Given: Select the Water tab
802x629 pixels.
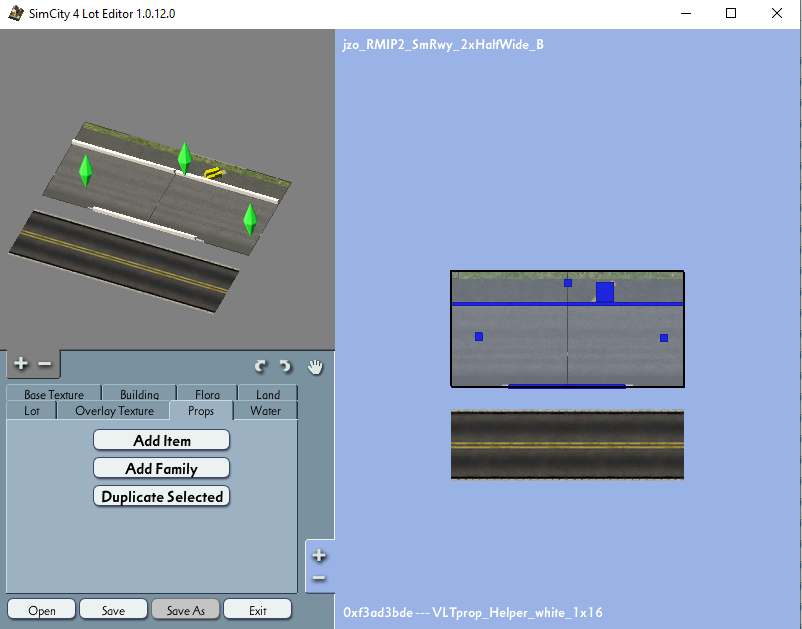Looking at the screenshot, I should point(265,411).
